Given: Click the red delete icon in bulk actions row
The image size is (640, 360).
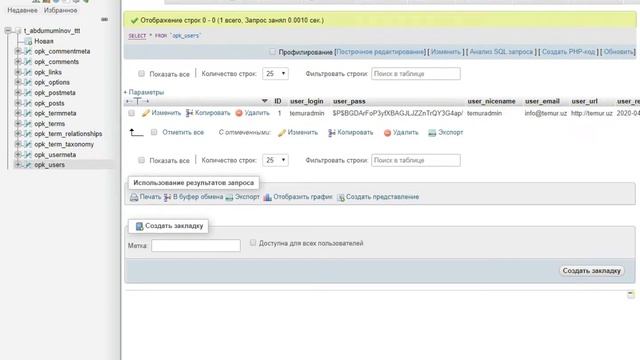Looking at the screenshot, I should point(387,133).
